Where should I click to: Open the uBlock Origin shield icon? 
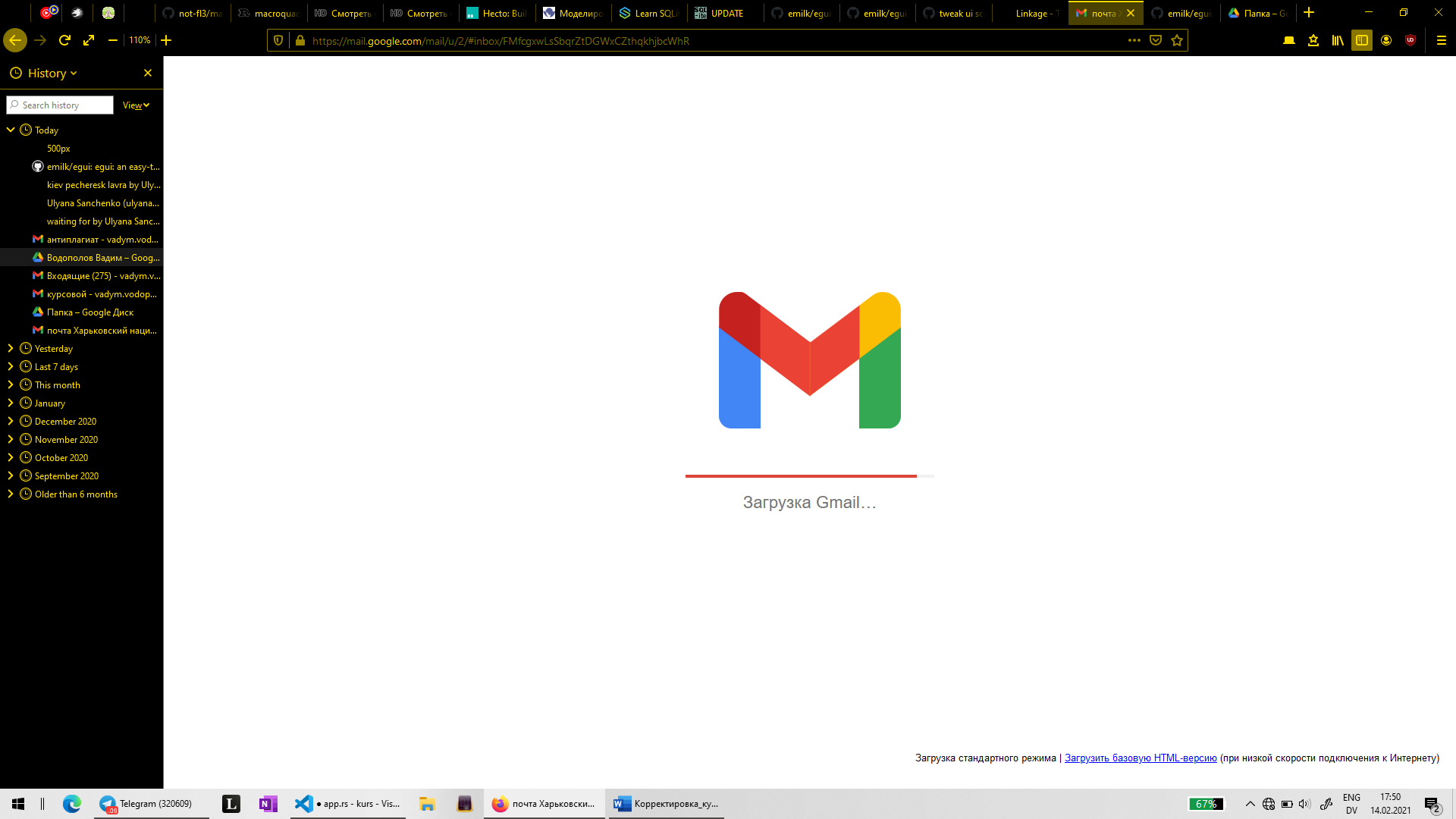1410,40
